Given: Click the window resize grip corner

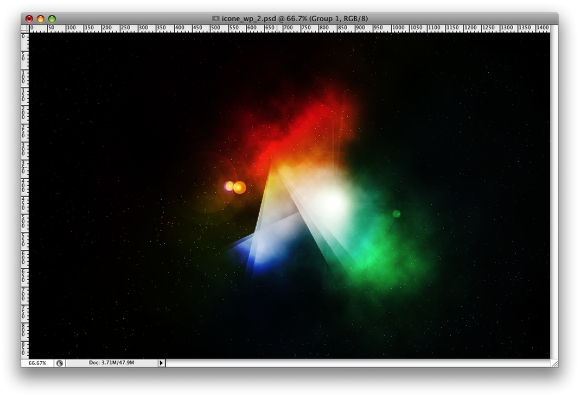Looking at the screenshot, I should tap(554, 363).
